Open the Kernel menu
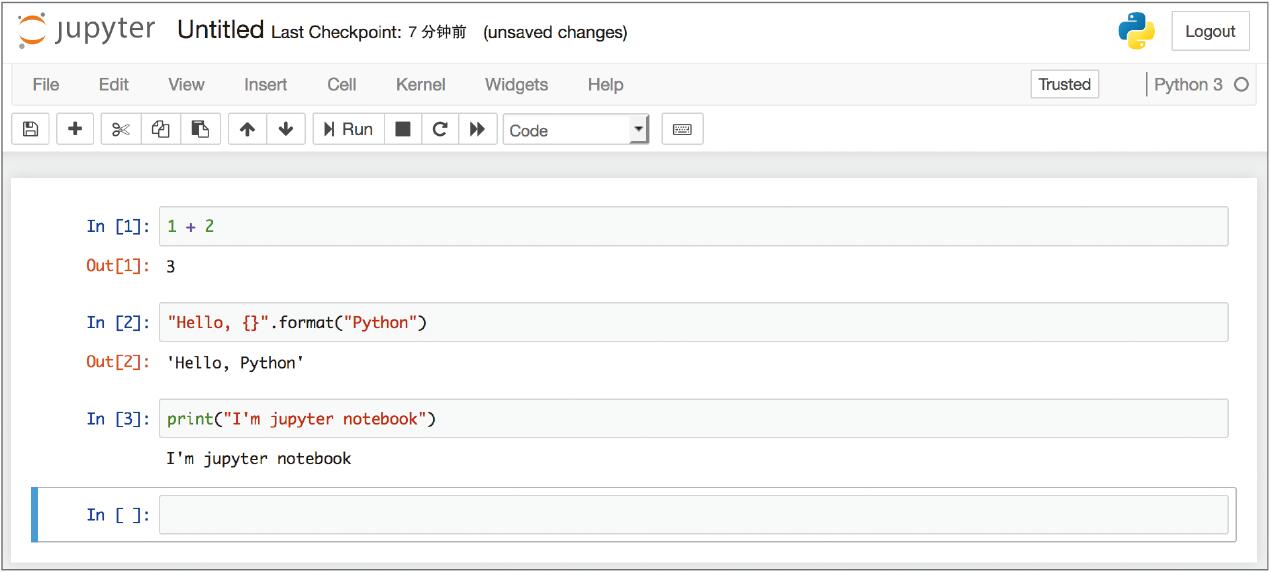The width and height of the screenshot is (1270, 572). point(421,85)
